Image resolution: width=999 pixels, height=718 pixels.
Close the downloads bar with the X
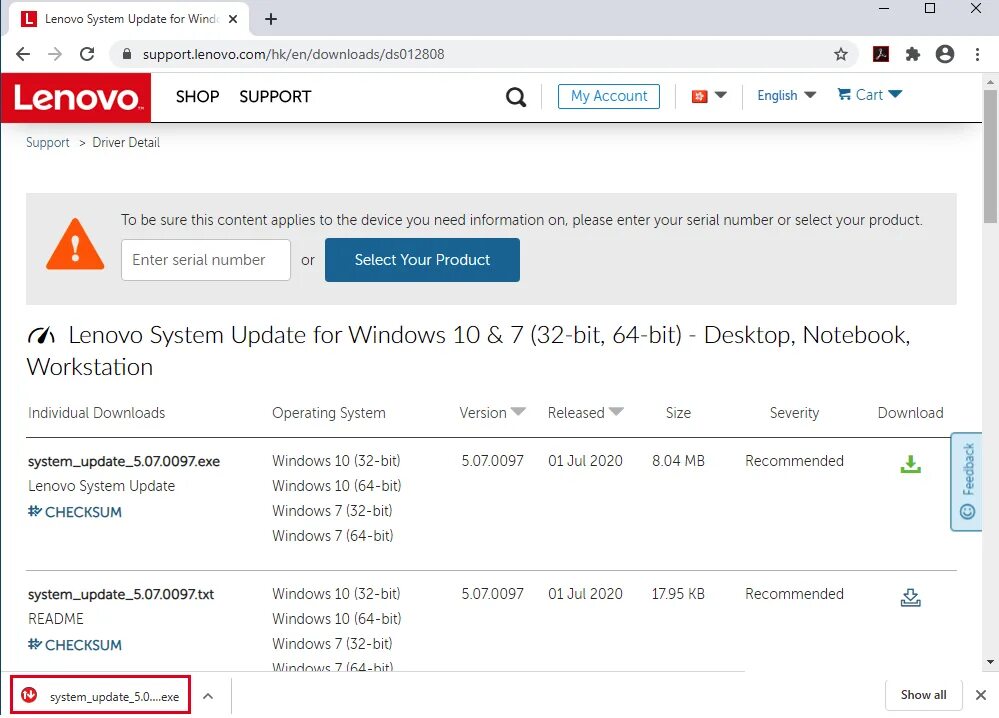tap(981, 695)
